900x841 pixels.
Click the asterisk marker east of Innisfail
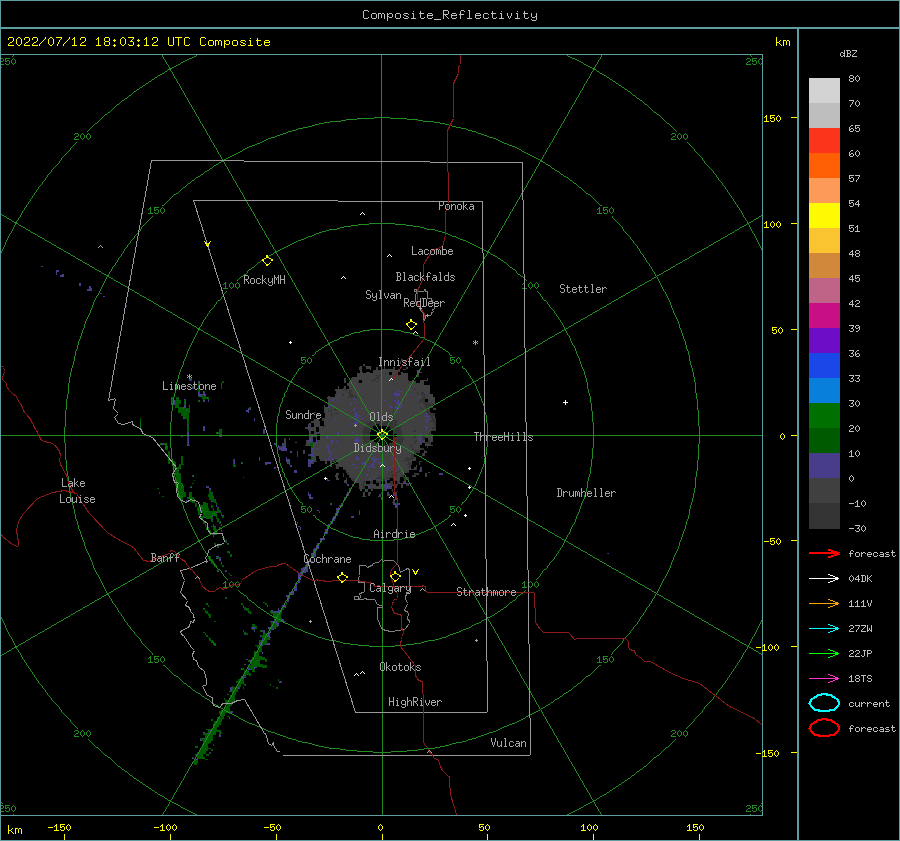475,343
